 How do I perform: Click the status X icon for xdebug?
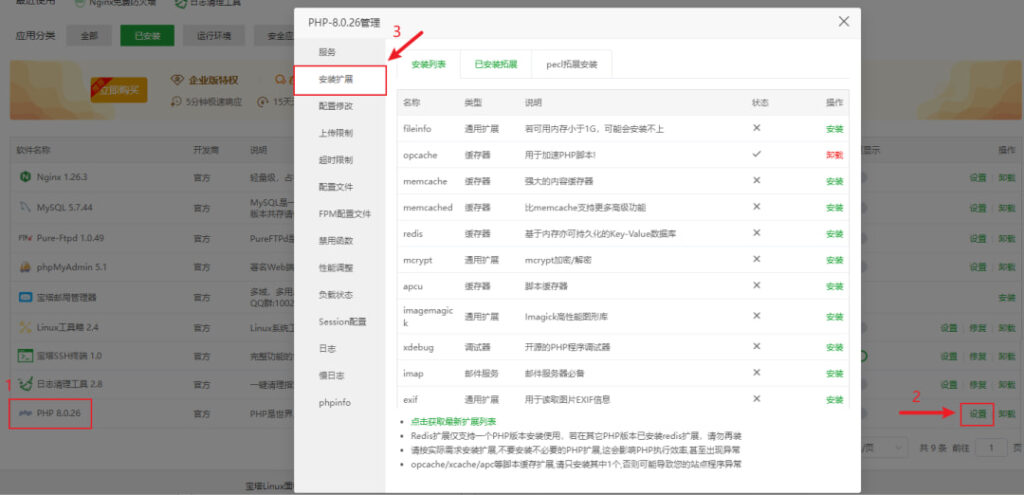(x=756, y=346)
